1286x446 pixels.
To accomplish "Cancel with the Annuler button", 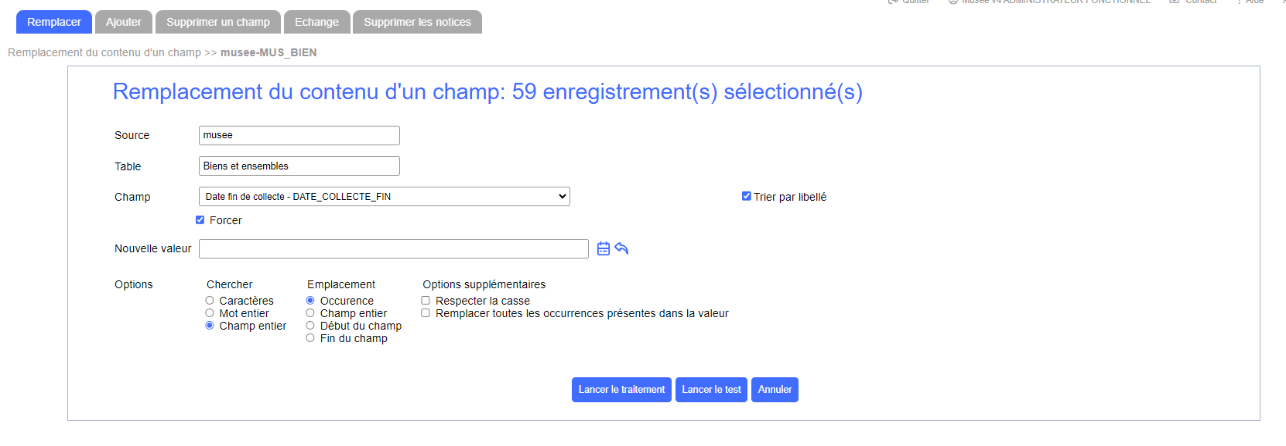I will click(x=775, y=390).
